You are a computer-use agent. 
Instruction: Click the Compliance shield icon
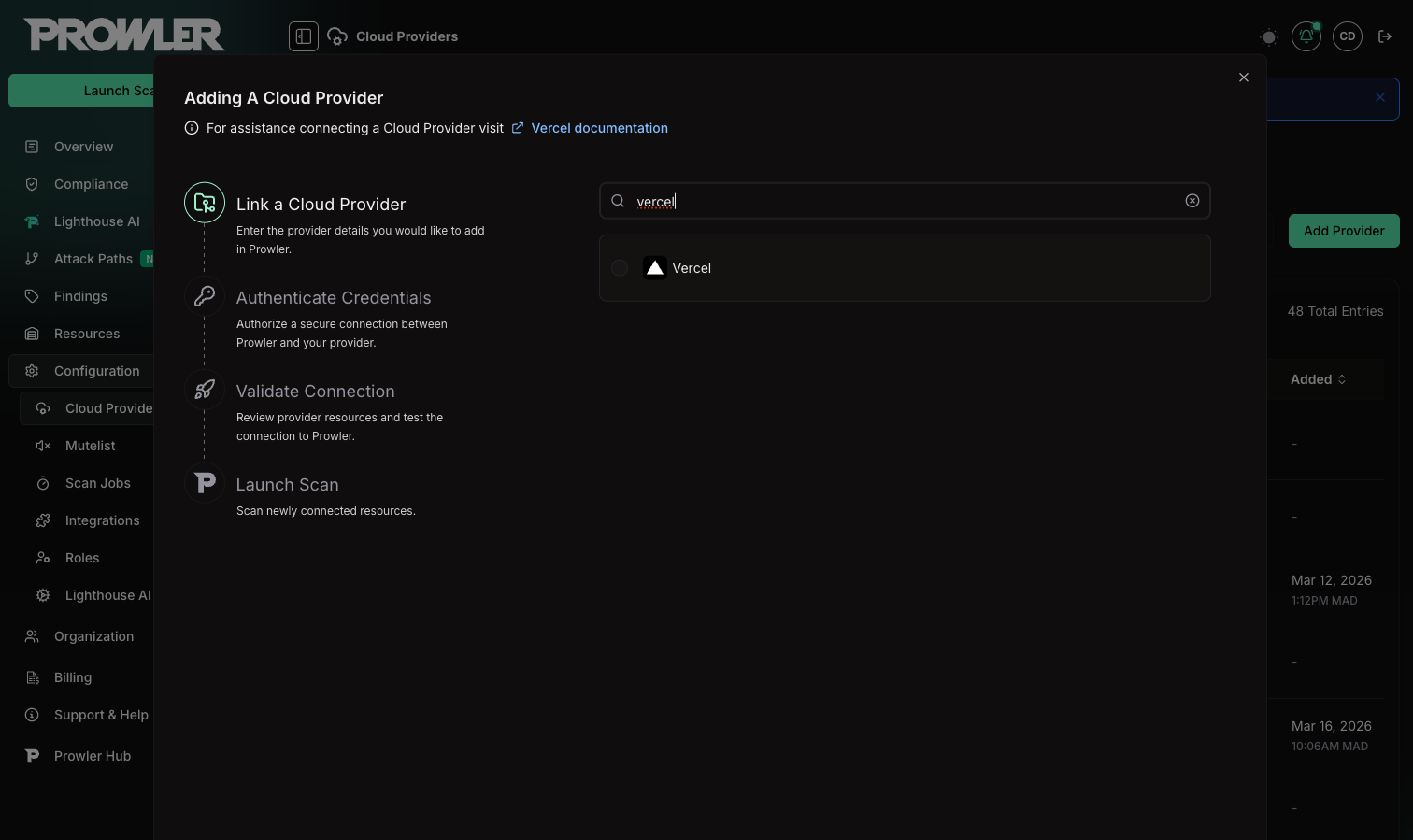32,184
